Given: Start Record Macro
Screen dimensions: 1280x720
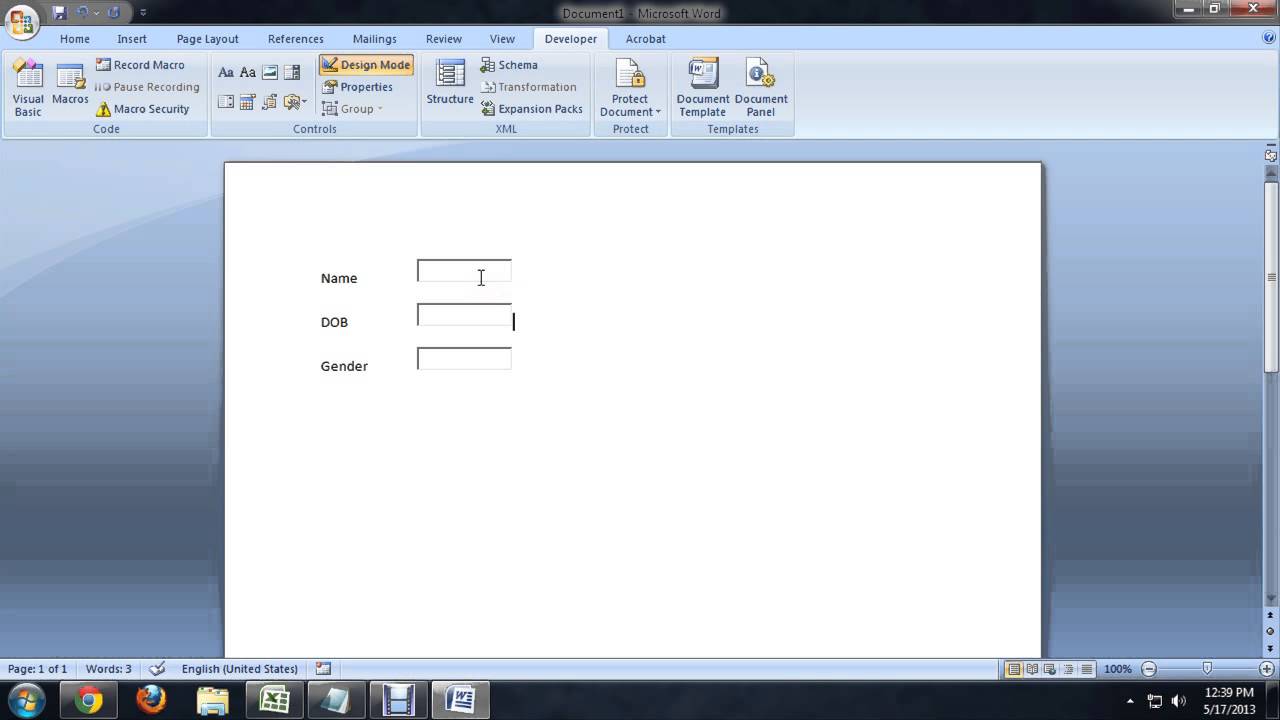Looking at the screenshot, I should pos(140,65).
